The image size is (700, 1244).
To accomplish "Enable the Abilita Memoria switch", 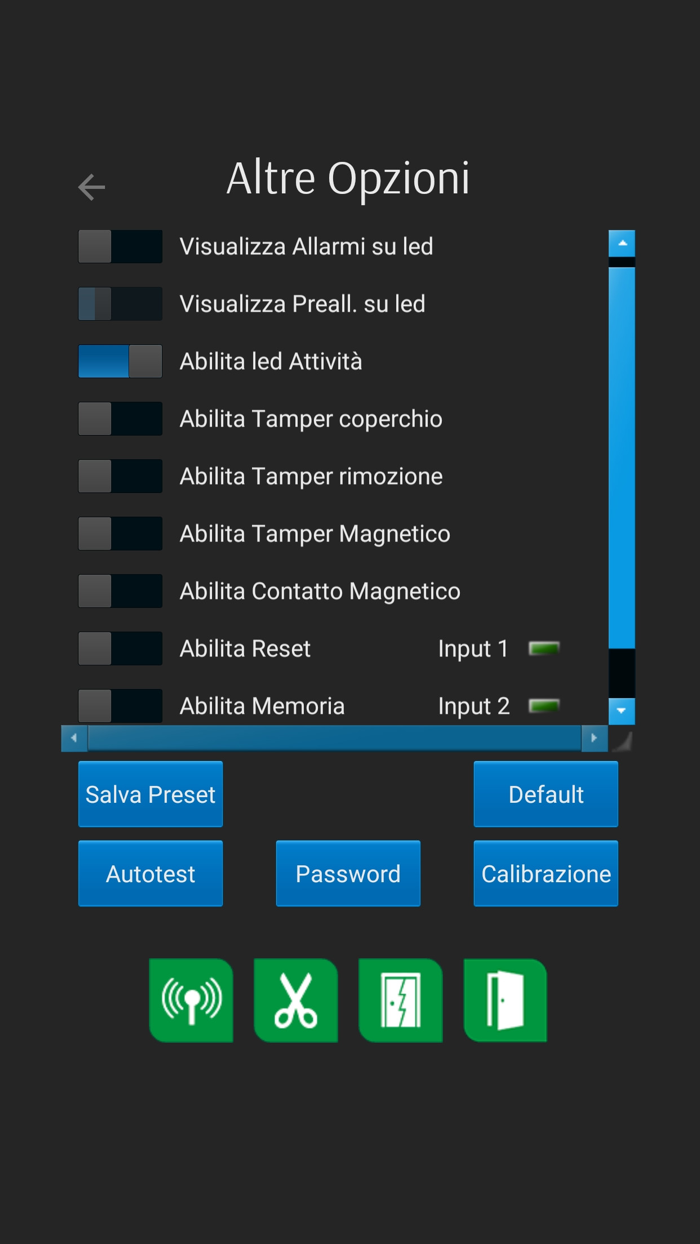I will [120, 705].
